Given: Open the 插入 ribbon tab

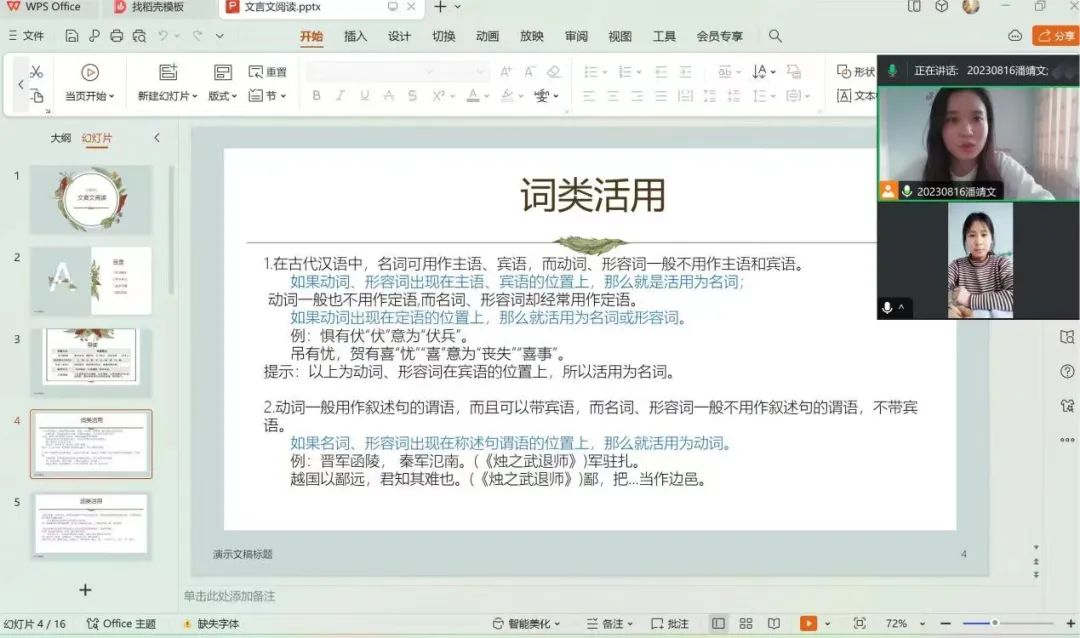Looking at the screenshot, I should coord(355,36).
